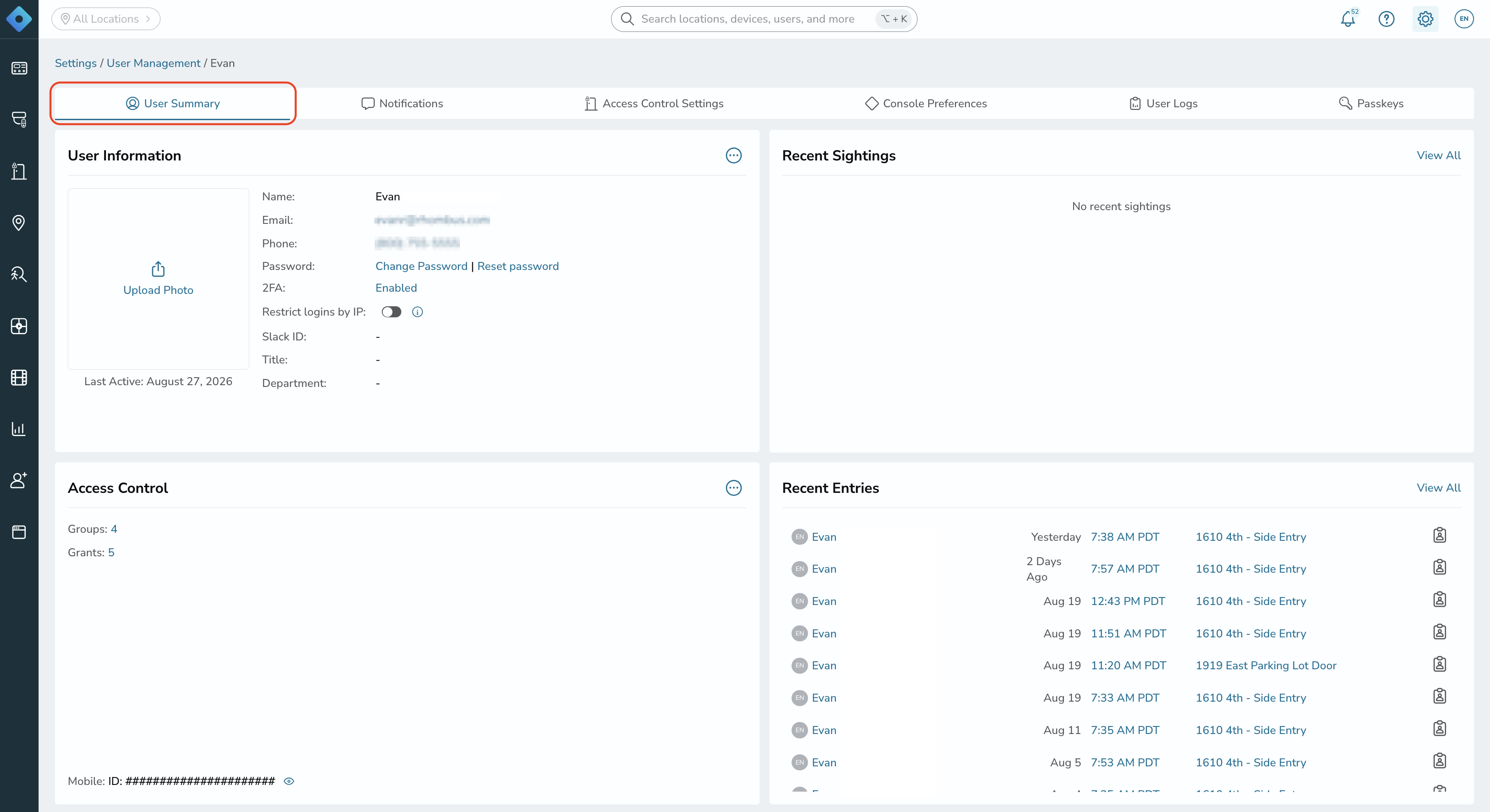
Task: Click the Change Password link
Action: tap(421, 266)
